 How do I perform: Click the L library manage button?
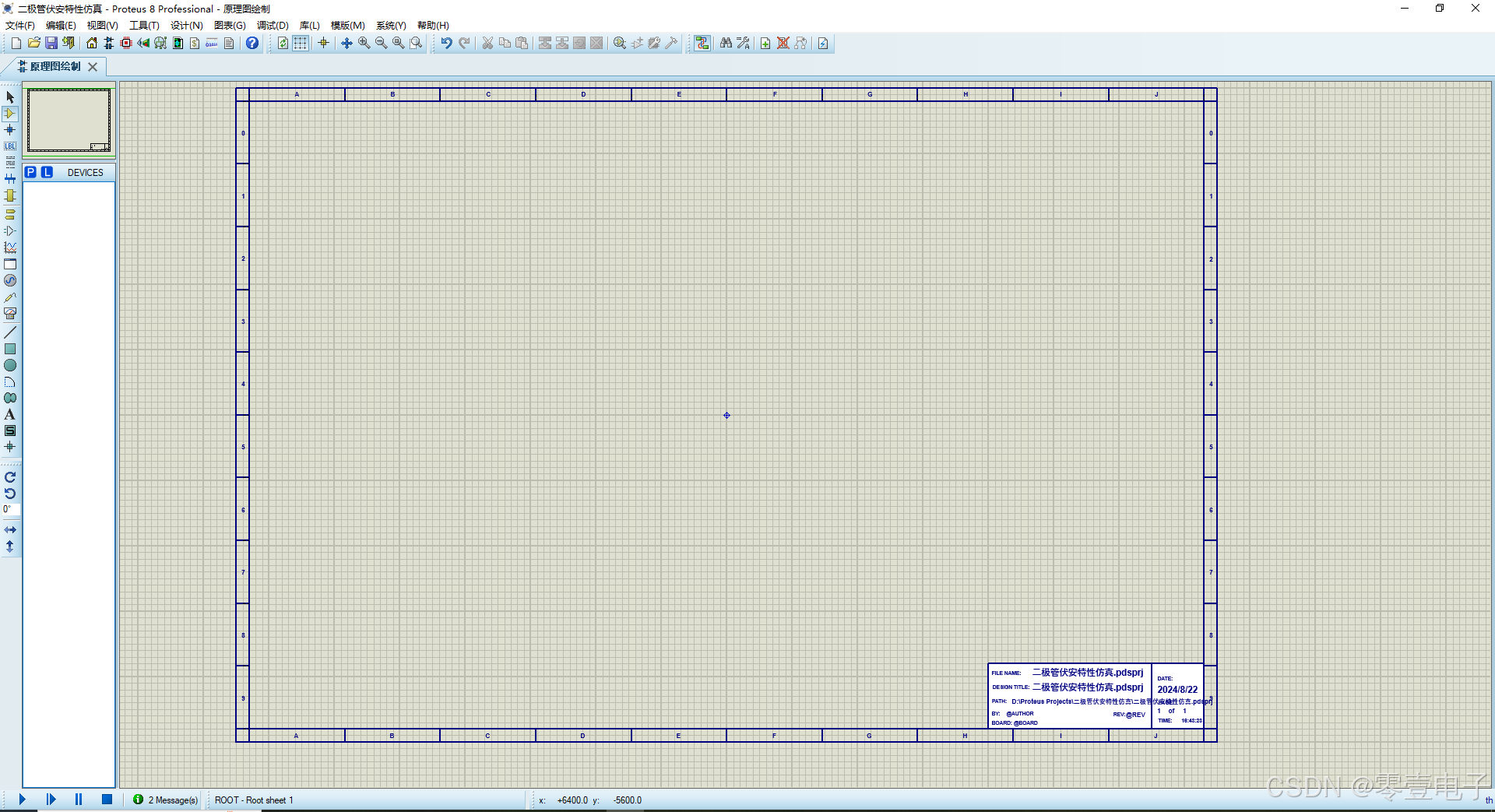click(47, 172)
